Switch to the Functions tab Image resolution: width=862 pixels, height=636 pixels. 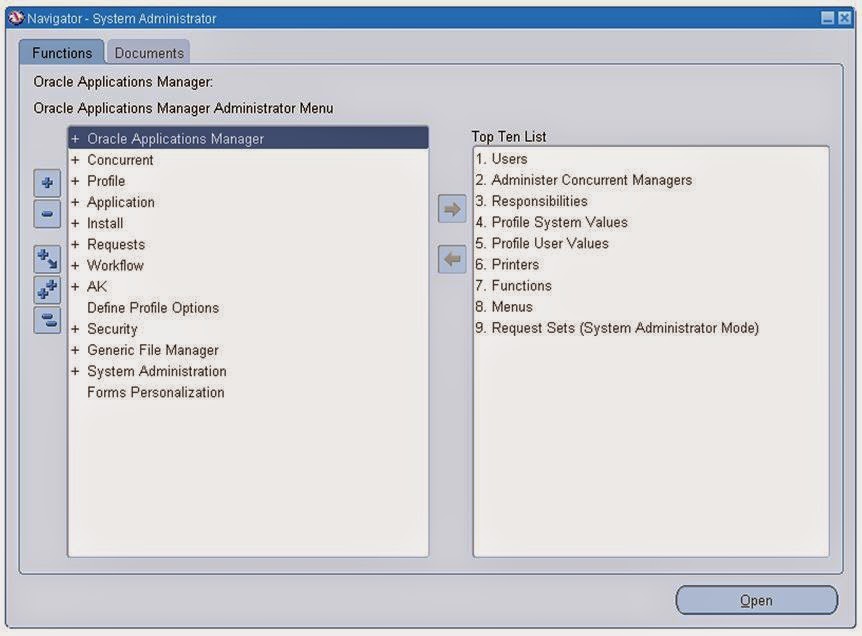(62, 53)
